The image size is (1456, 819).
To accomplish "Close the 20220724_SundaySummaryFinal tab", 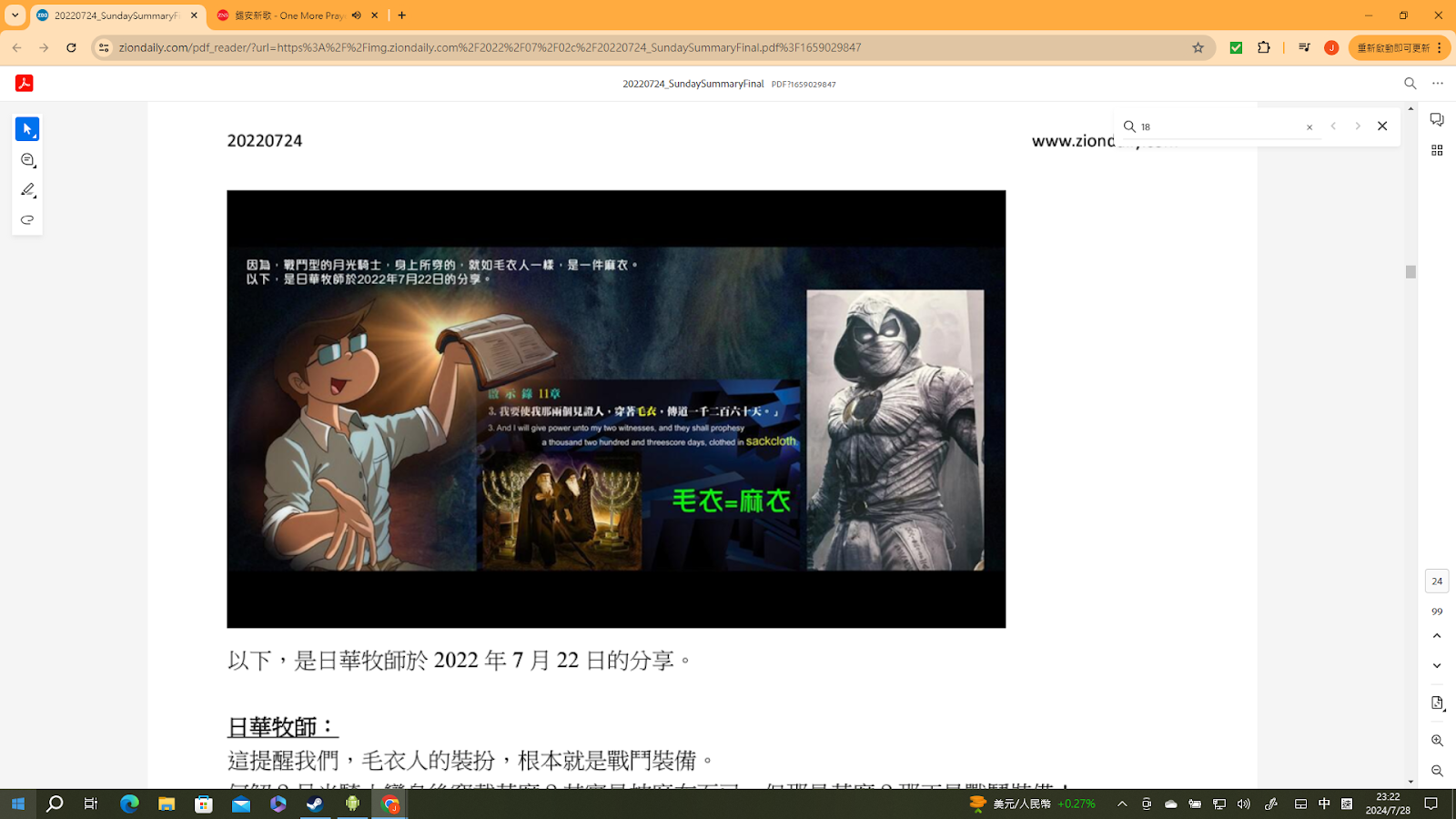I will [x=194, y=15].
